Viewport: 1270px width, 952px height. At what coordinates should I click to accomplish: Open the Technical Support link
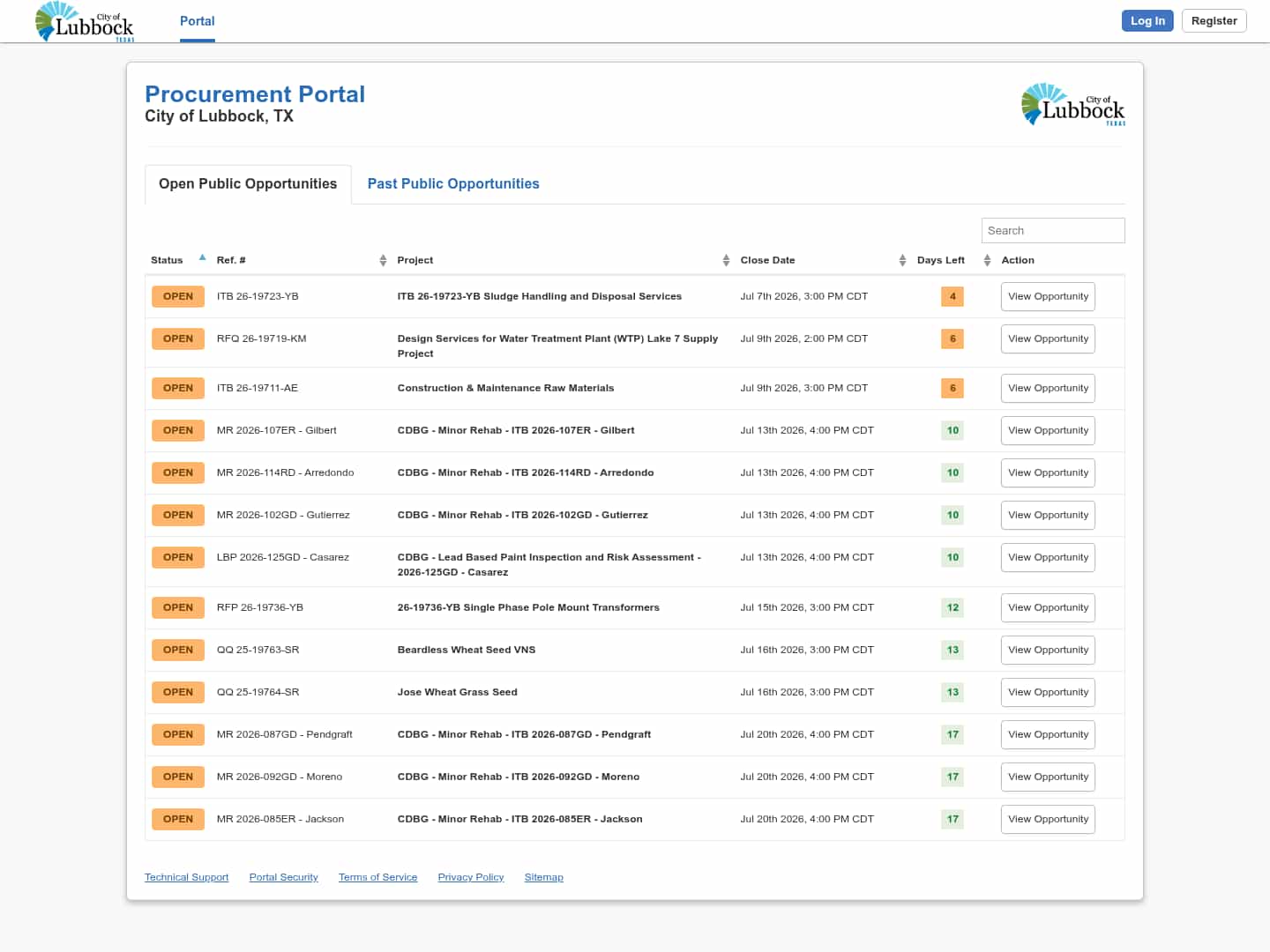pyautogui.click(x=187, y=877)
